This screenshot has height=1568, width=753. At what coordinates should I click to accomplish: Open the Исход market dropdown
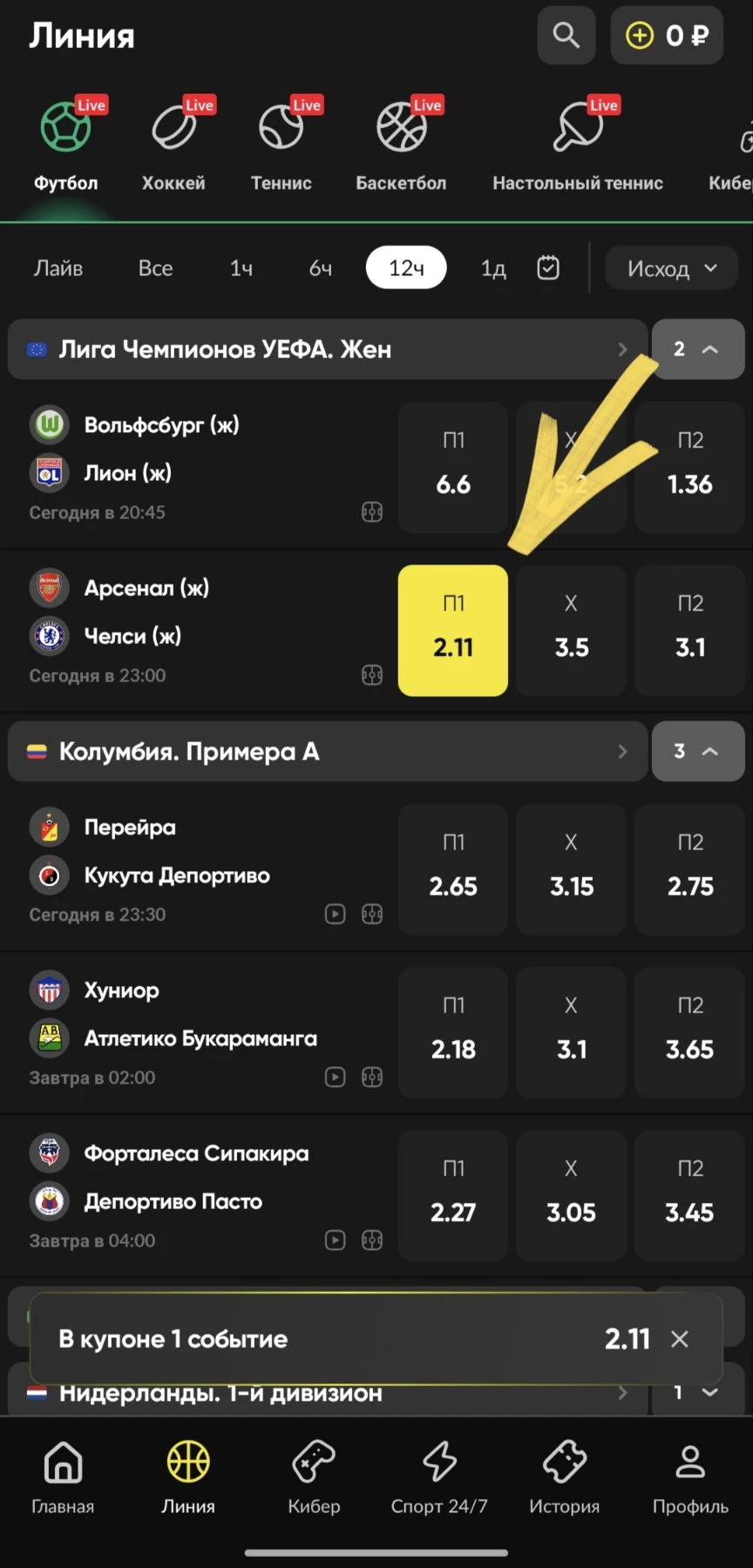pyautogui.click(x=671, y=268)
